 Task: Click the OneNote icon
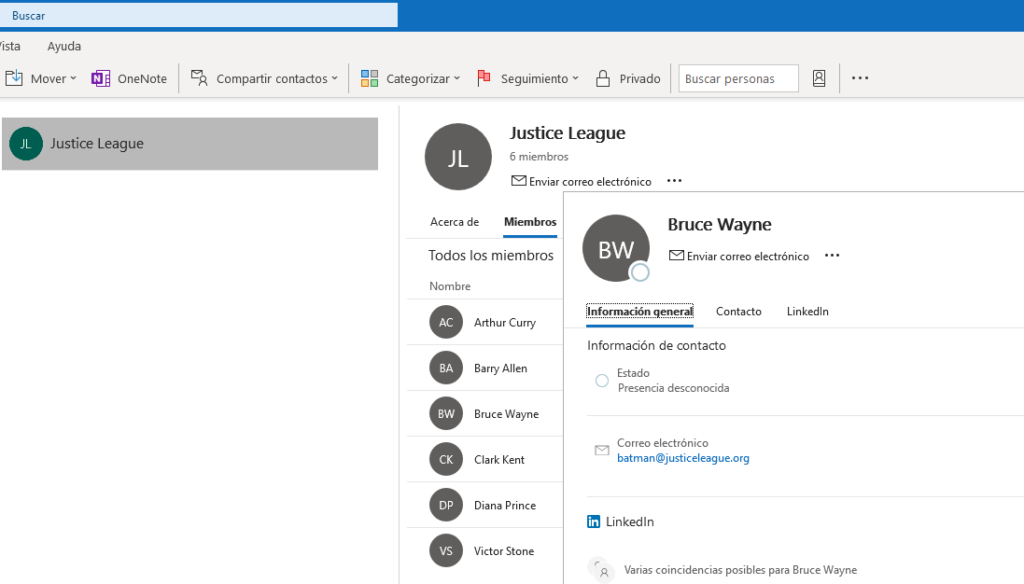pyautogui.click(x=101, y=78)
